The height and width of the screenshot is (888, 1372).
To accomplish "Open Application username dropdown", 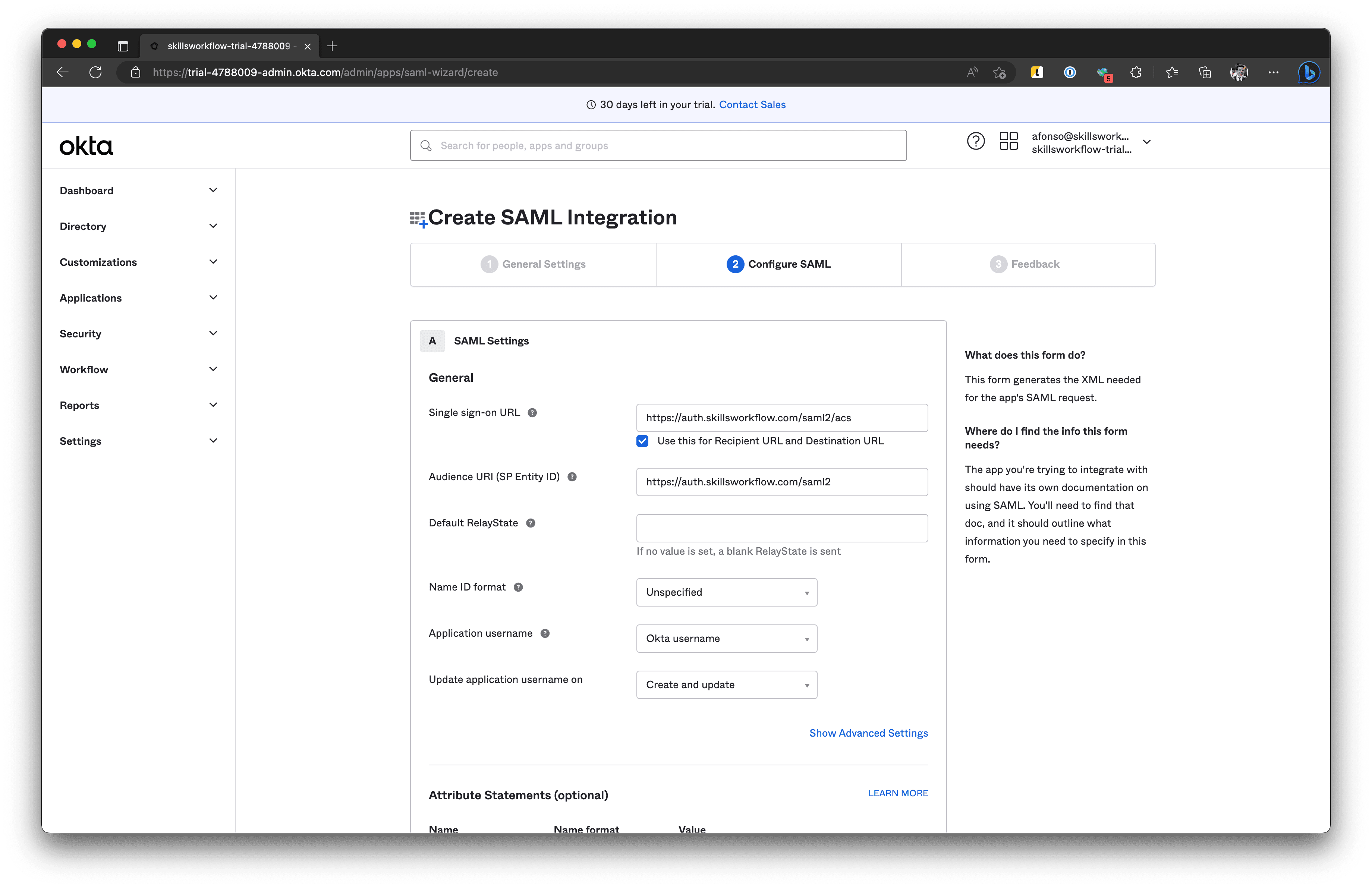I will (x=726, y=639).
